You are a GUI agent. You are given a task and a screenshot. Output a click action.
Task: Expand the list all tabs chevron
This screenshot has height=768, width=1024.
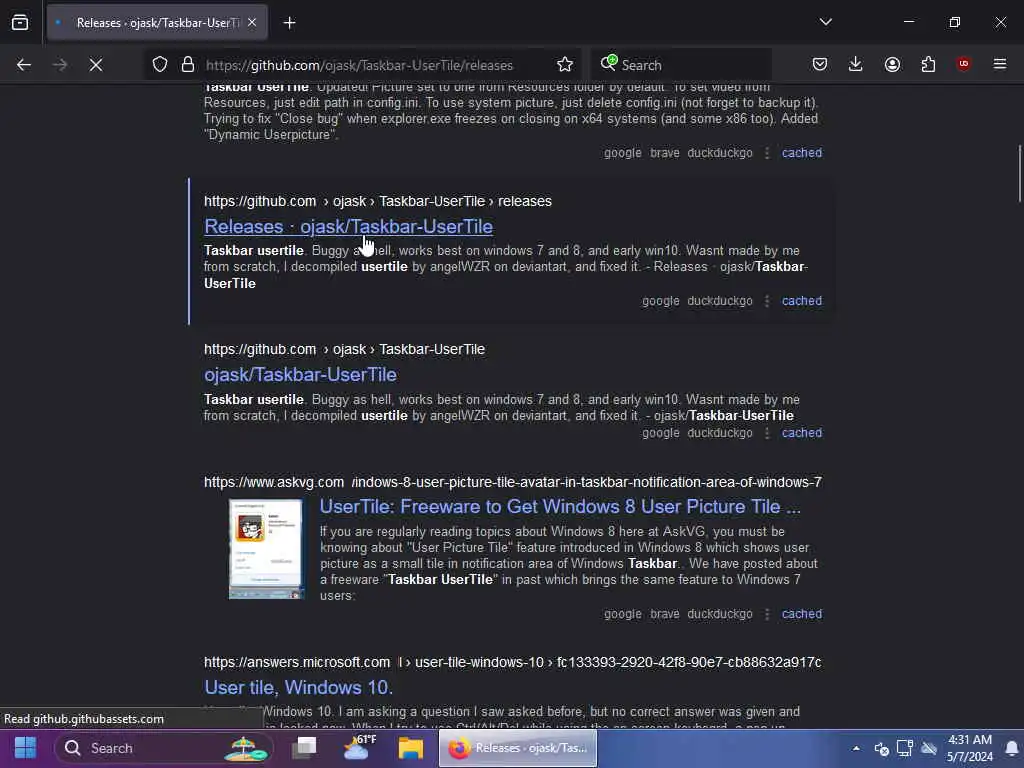tap(825, 22)
